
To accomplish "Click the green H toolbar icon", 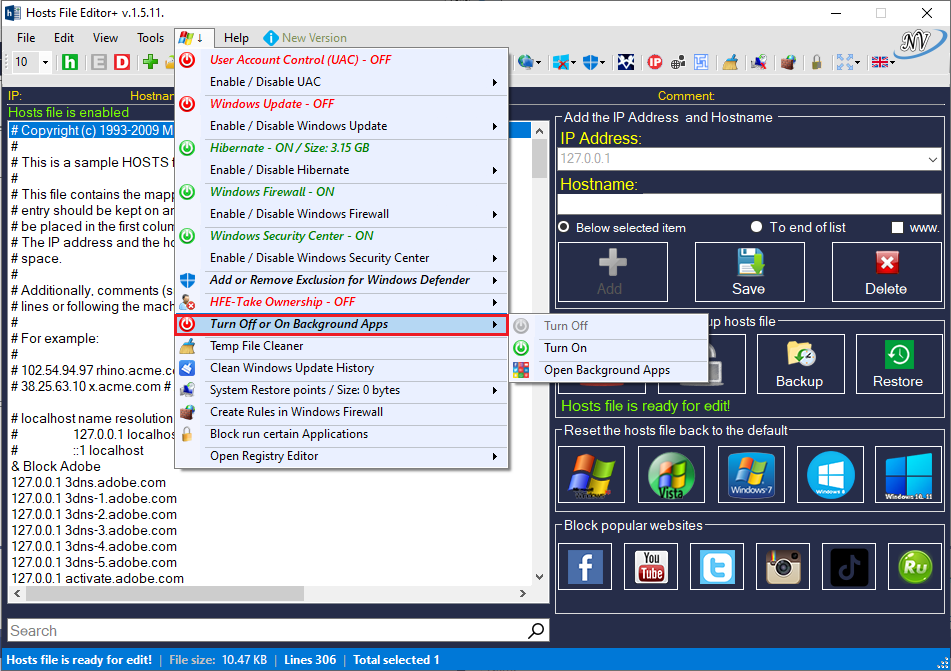I will click(71, 62).
